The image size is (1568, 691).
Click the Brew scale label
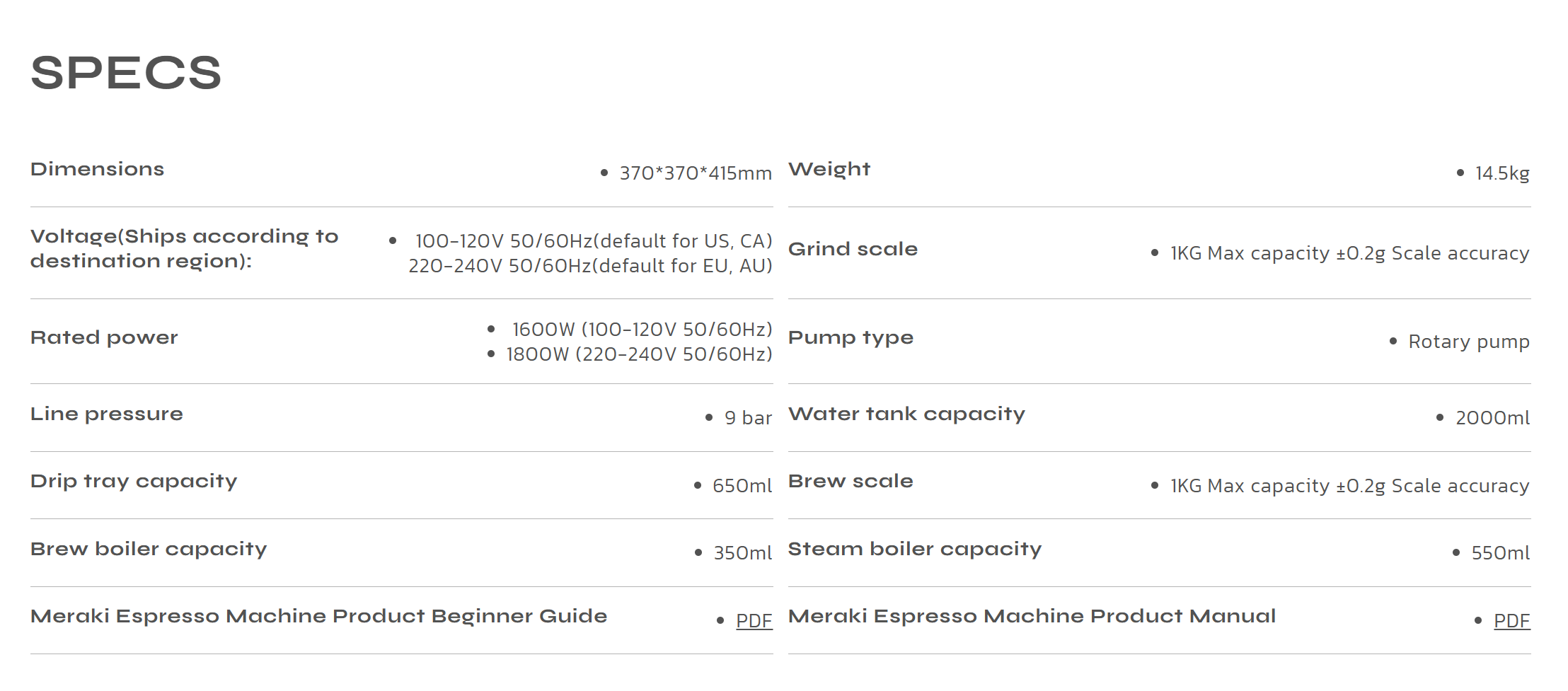[851, 481]
